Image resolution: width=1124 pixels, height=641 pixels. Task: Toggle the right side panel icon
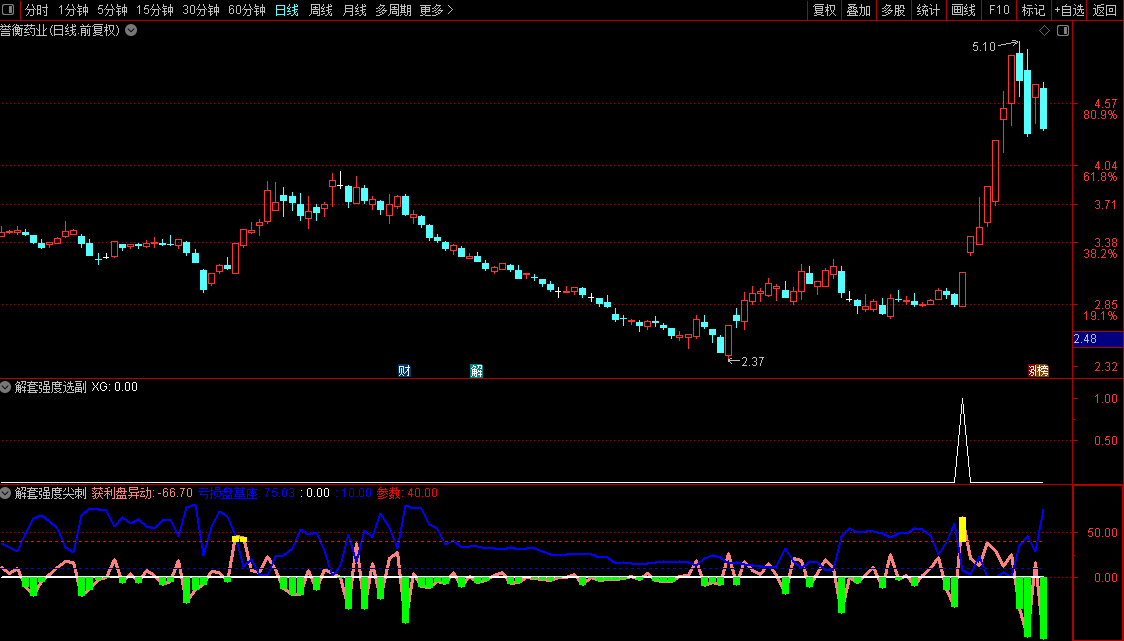click(x=1063, y=30)
